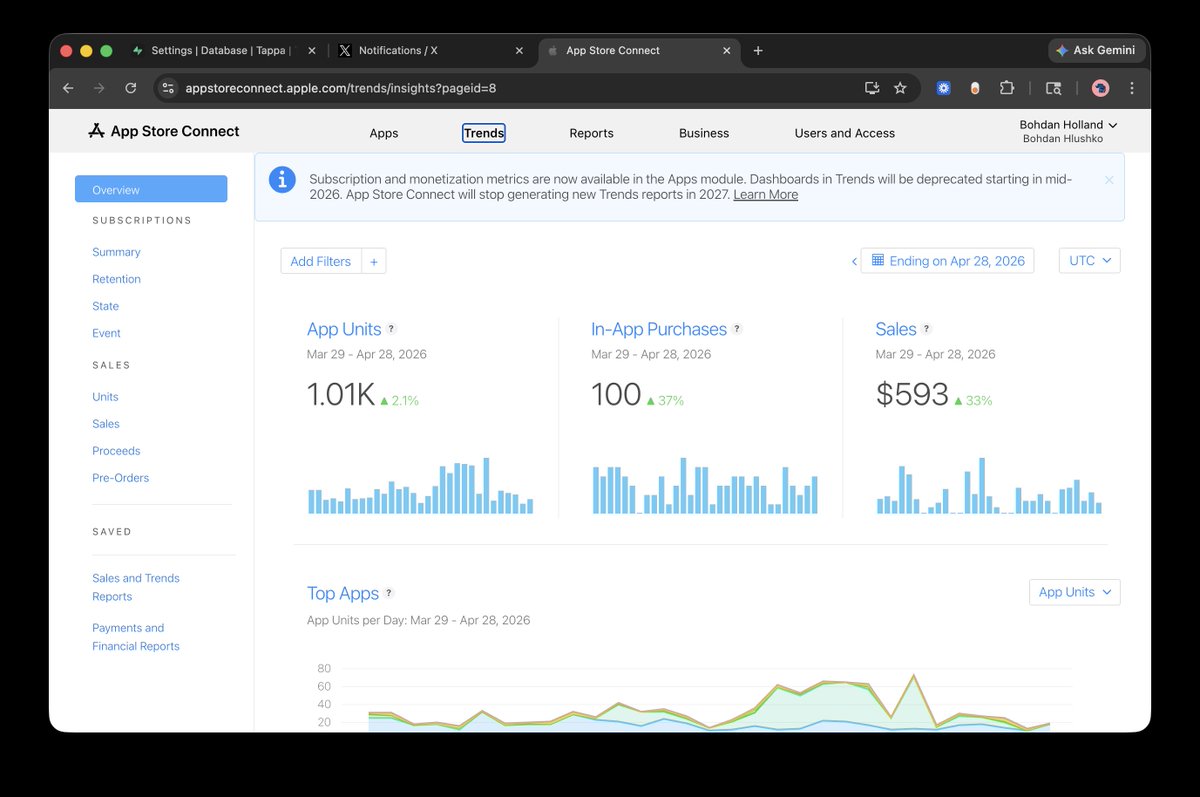
Task: Open the Bohdan Holland account menu
Action: (x=1068, y=125)
